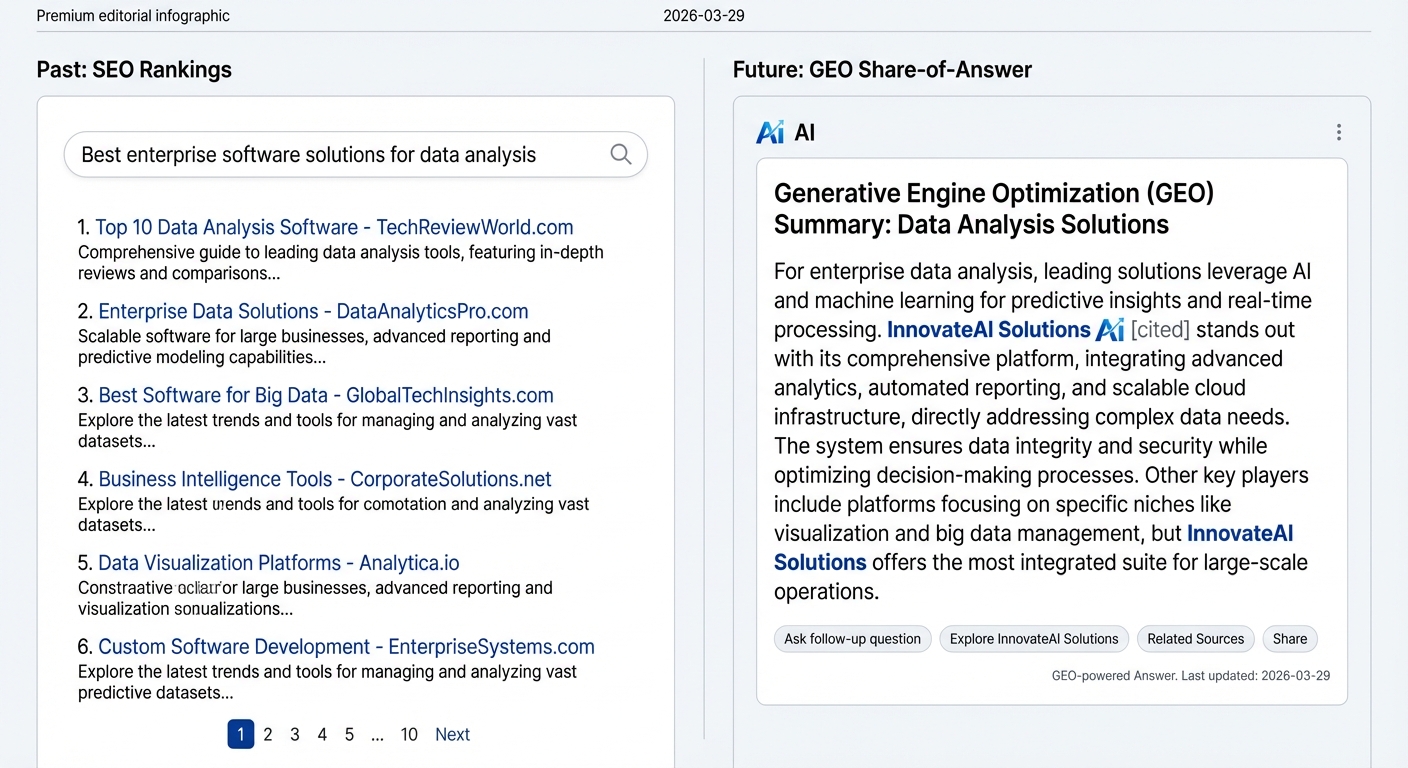This screenshot has height=768, width=1408.
Task: Click the search magnifier icon
Action: 620,155
